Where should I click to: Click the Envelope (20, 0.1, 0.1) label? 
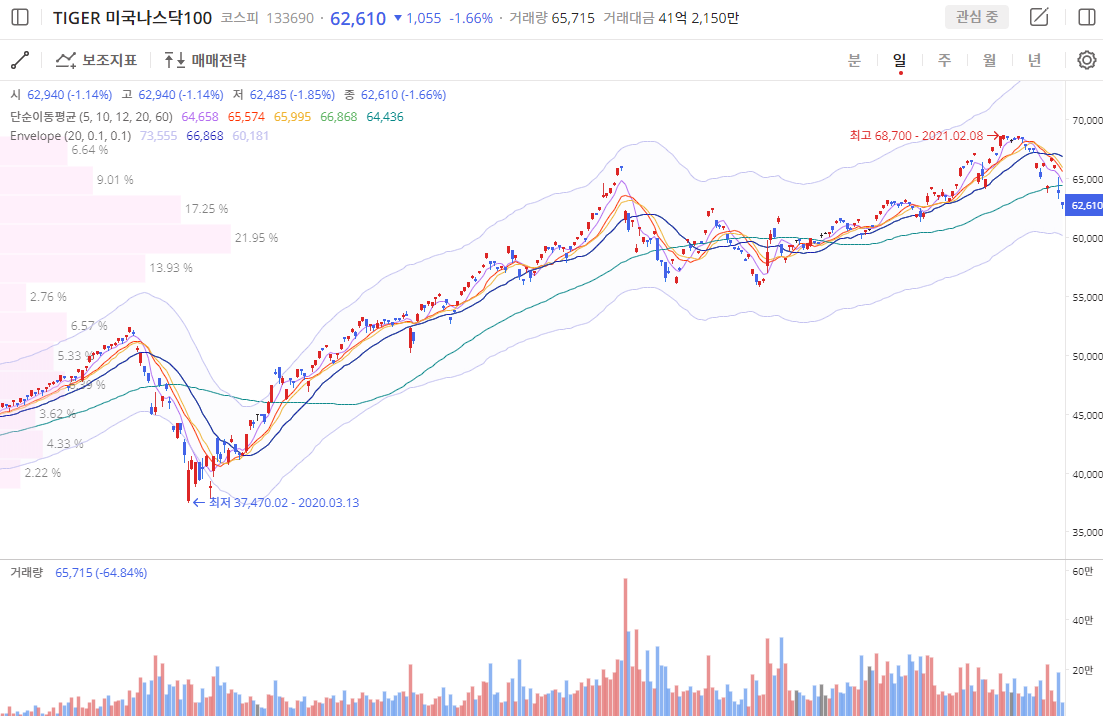(x=70, y=136)
